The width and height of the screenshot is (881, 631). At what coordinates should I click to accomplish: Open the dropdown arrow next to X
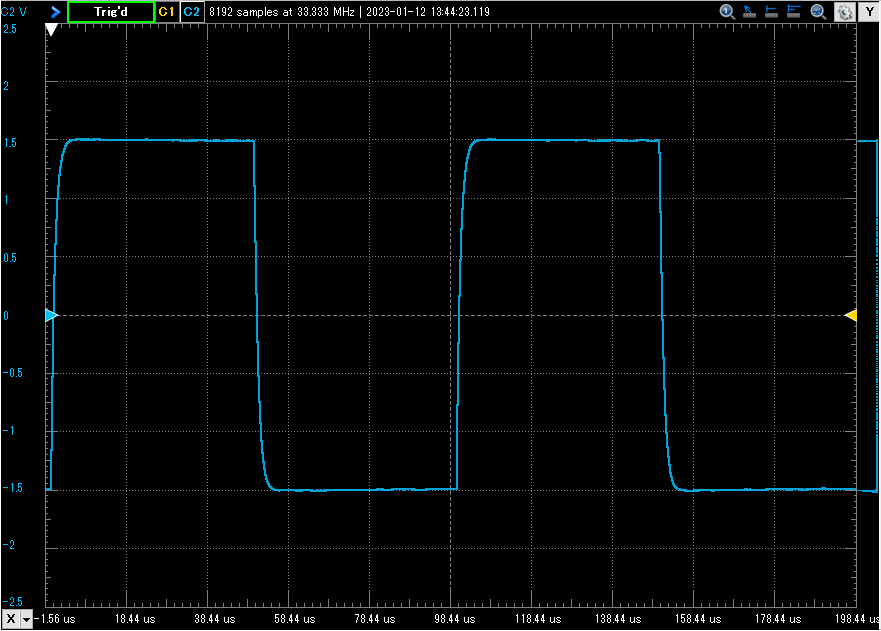tap(26, 619)
